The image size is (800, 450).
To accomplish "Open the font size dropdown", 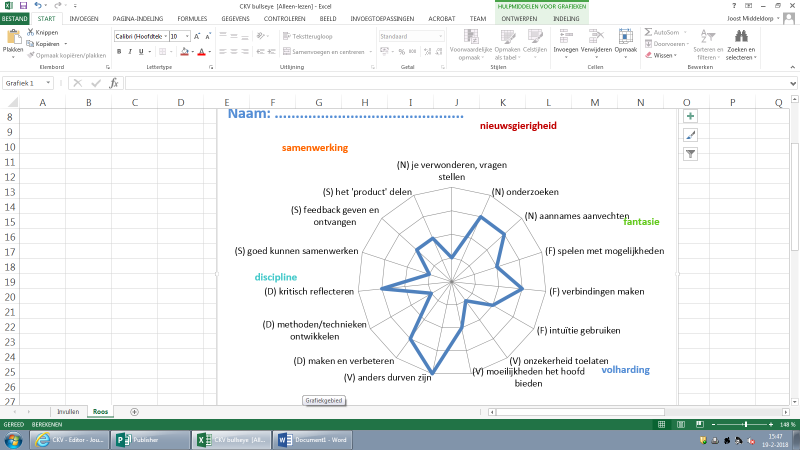I will coord(187,36).
